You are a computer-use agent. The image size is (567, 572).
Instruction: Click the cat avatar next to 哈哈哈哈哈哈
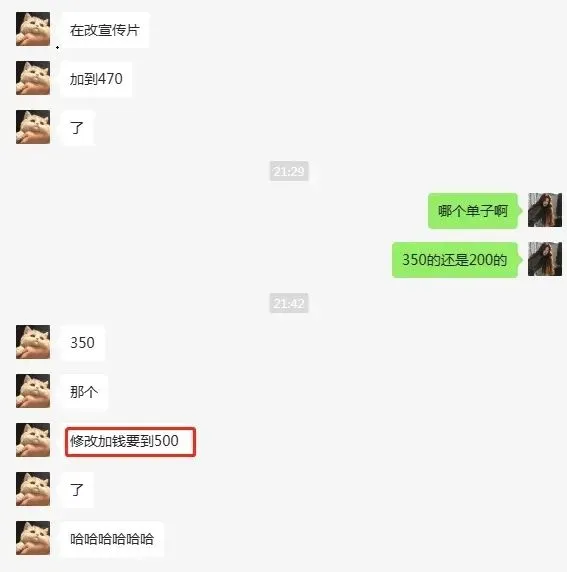pos(33,538)
